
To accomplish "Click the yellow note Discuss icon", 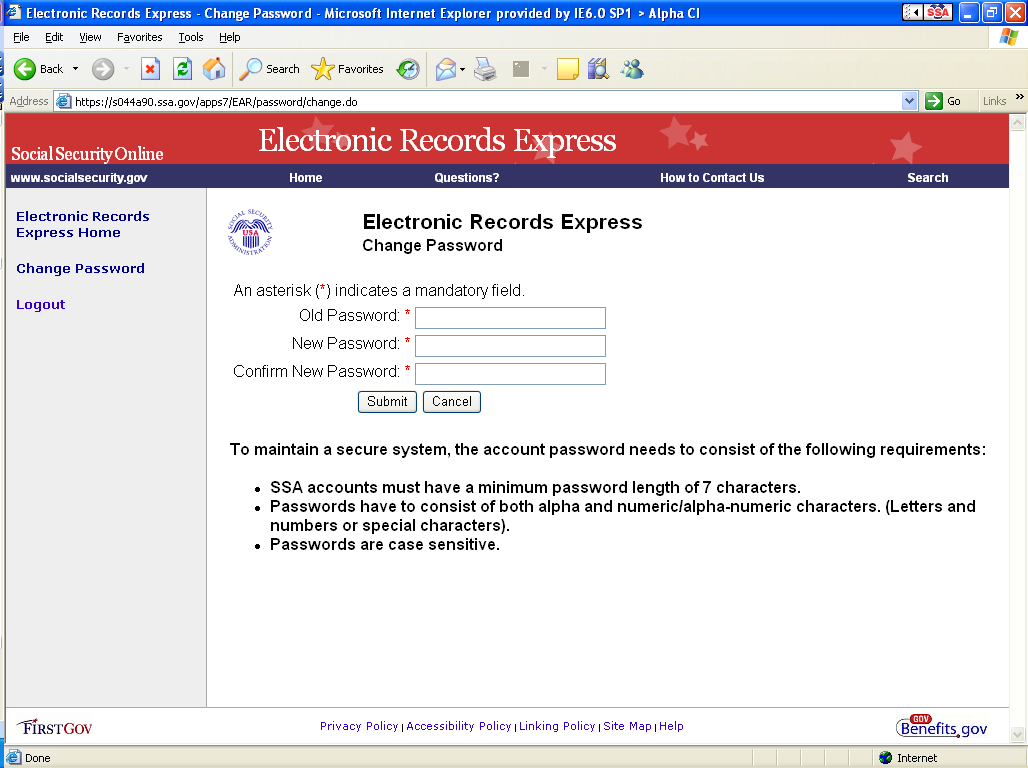I will 568,69.
